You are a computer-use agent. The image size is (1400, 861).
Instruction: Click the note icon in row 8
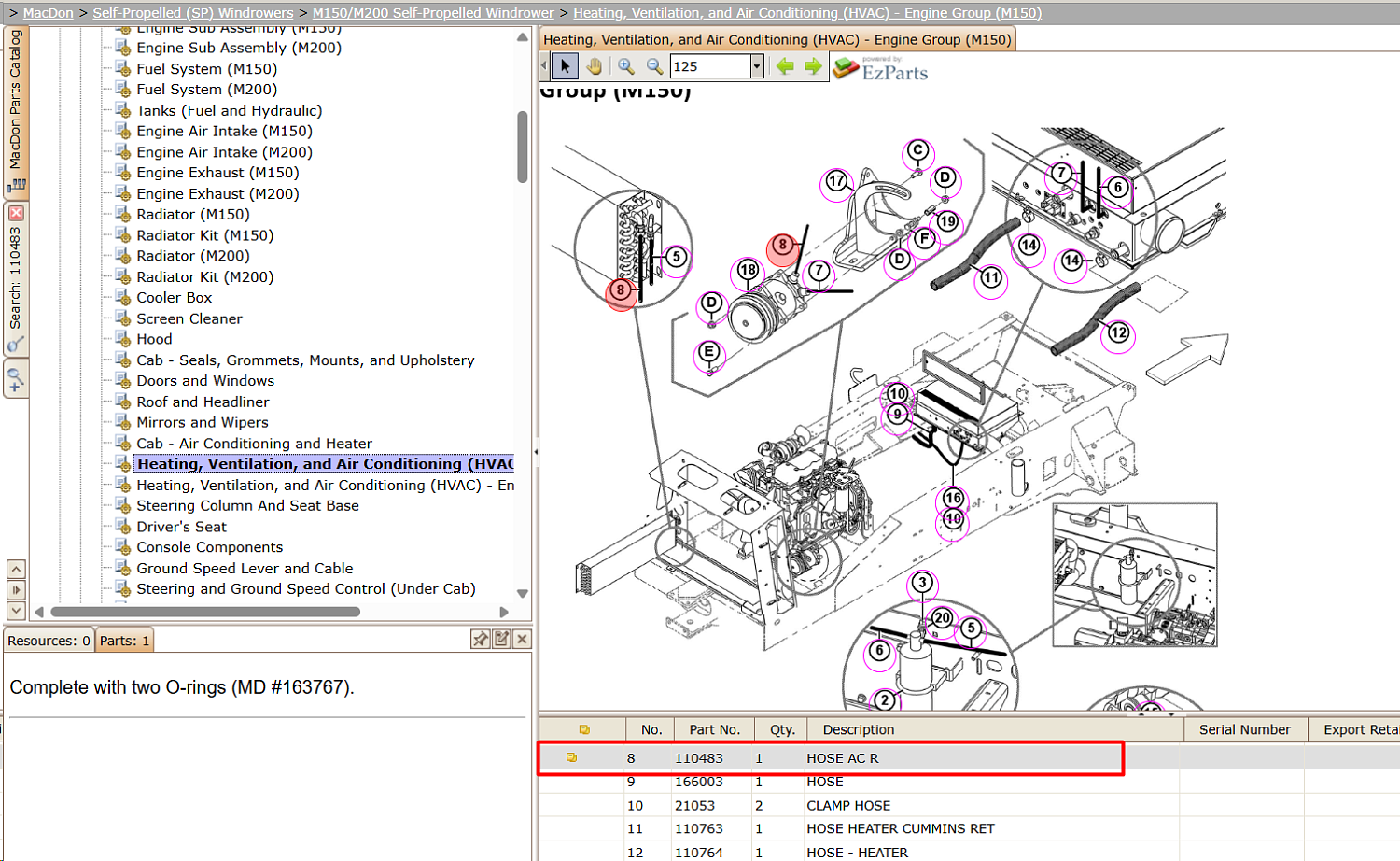coord(571,757)
